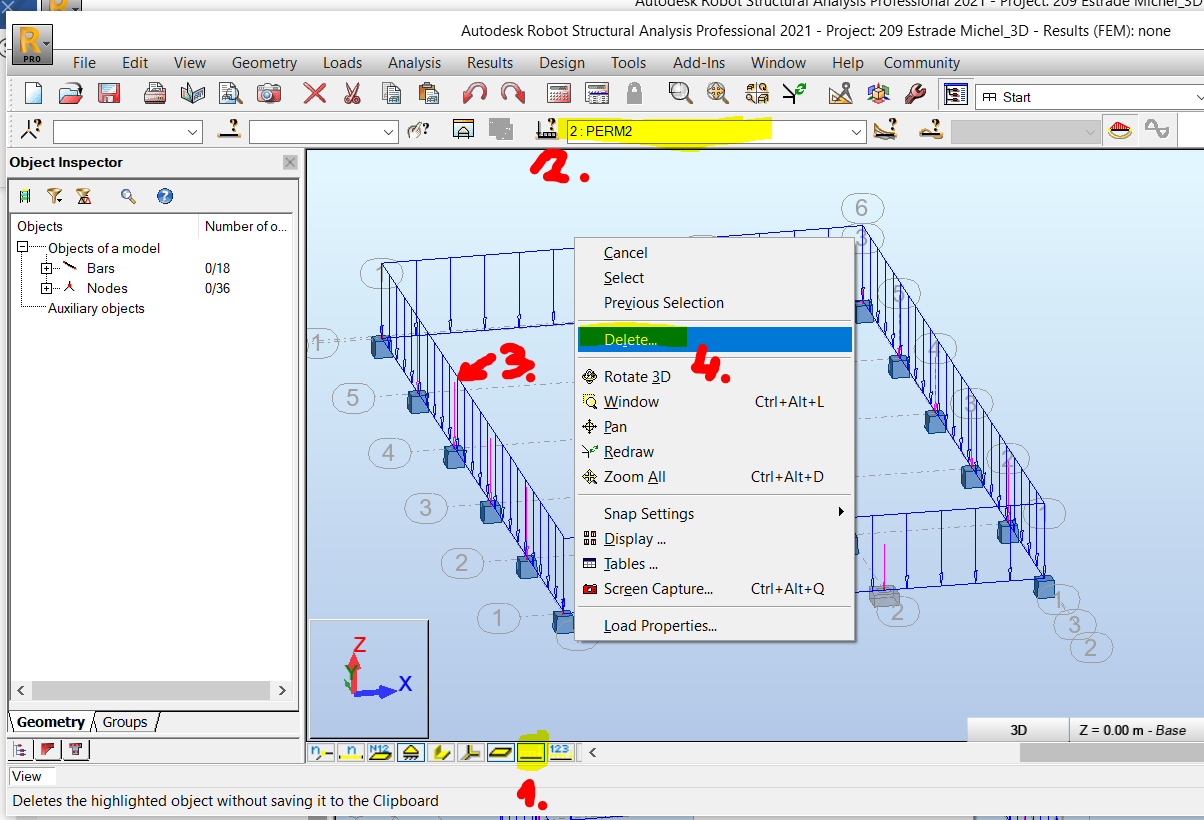Open Snap Settings submenu arrow
Screen dimensions: 1204x820
point(841,512)
